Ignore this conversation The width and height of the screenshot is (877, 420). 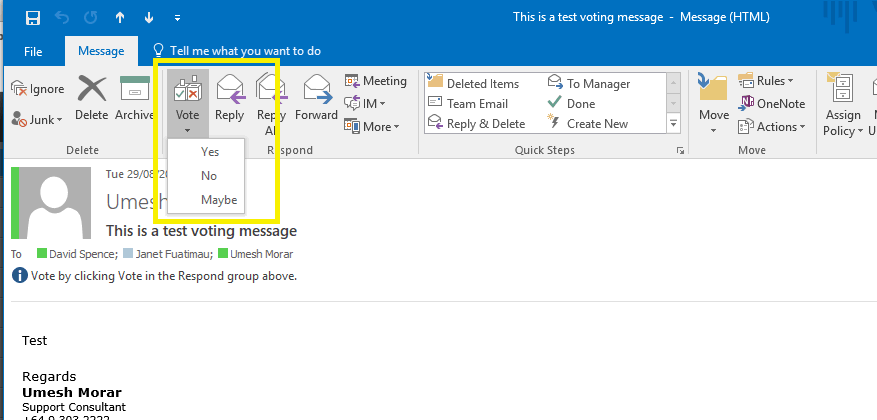pyautogui.click(x=38, y=89)
